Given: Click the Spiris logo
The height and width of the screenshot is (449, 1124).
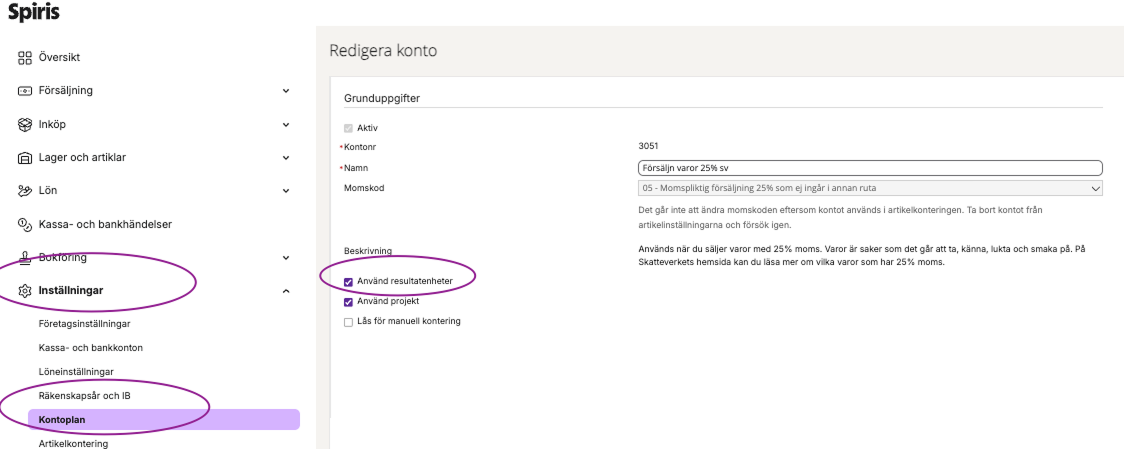Looking at the screenshot, I should point(34,13).
